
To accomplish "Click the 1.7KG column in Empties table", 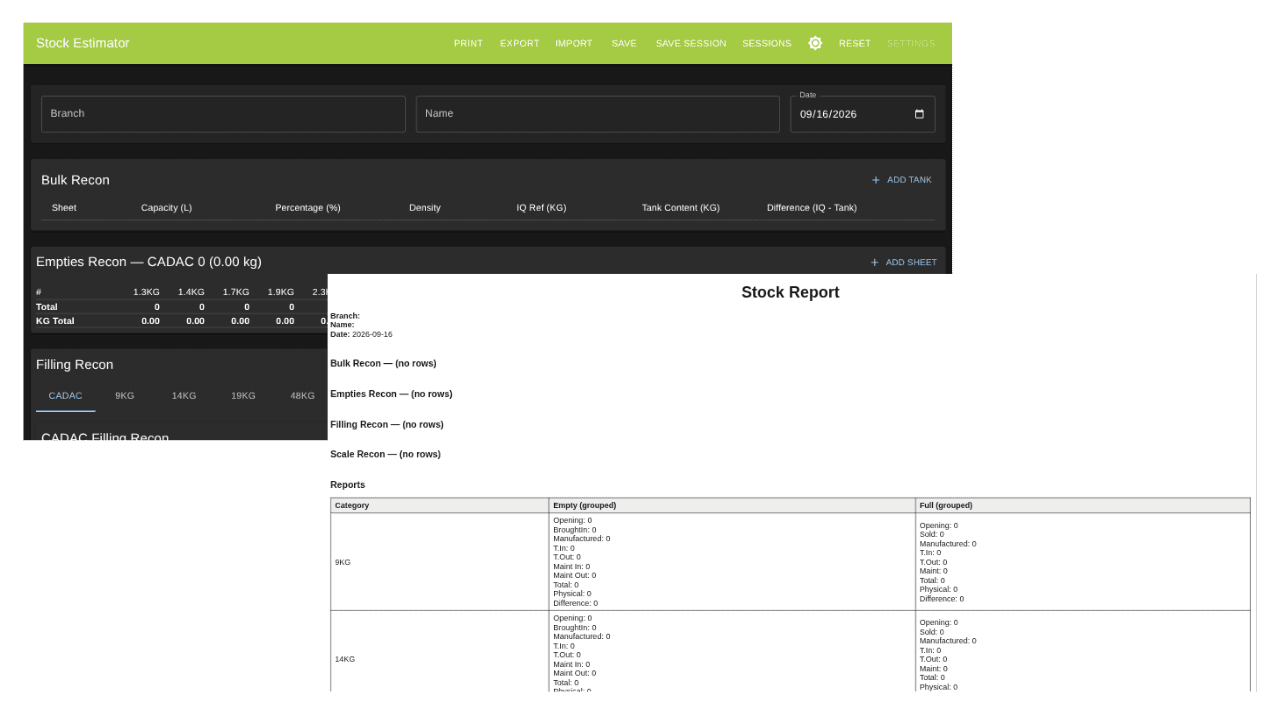I will [x=236, y=292].
